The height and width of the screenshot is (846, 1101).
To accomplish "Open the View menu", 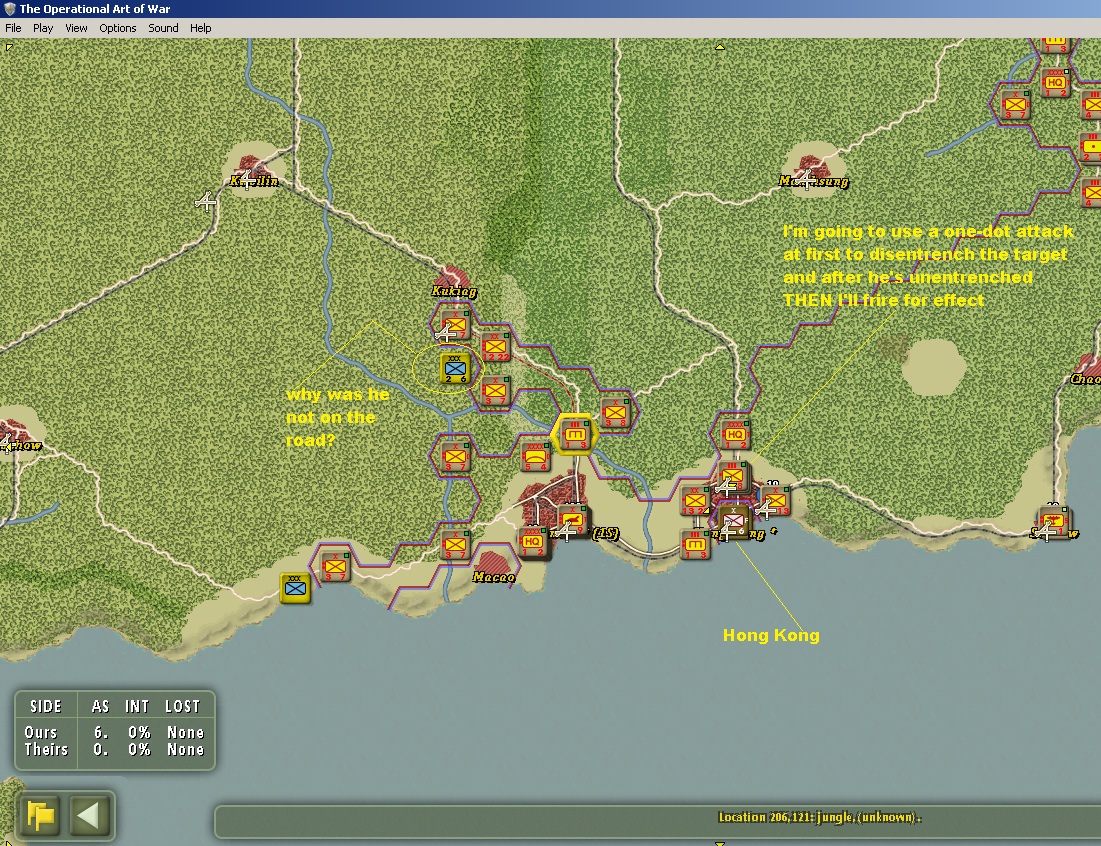I will 76,28.
